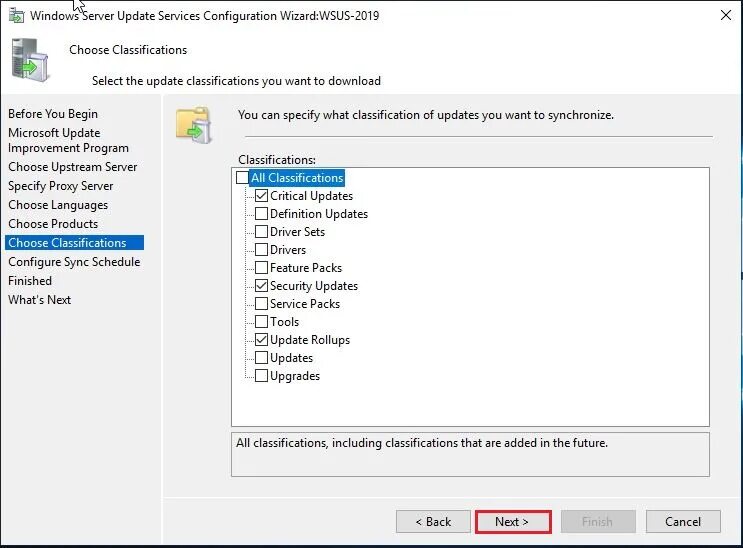Select the All Classifications label
This screenshot has width=743, height=548.
click(x=297, y=178)
